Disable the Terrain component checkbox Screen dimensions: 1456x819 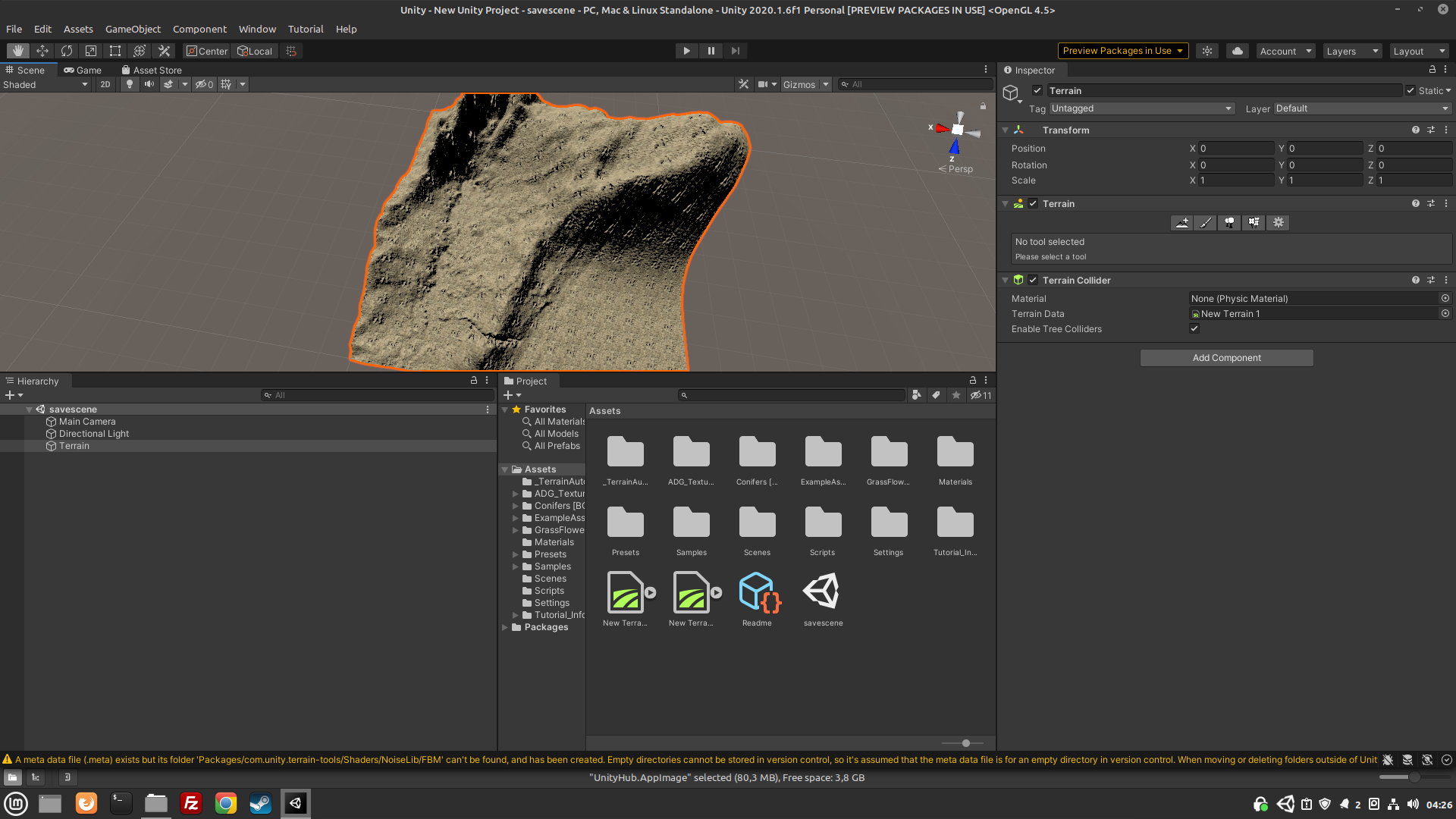[1033, 203]
